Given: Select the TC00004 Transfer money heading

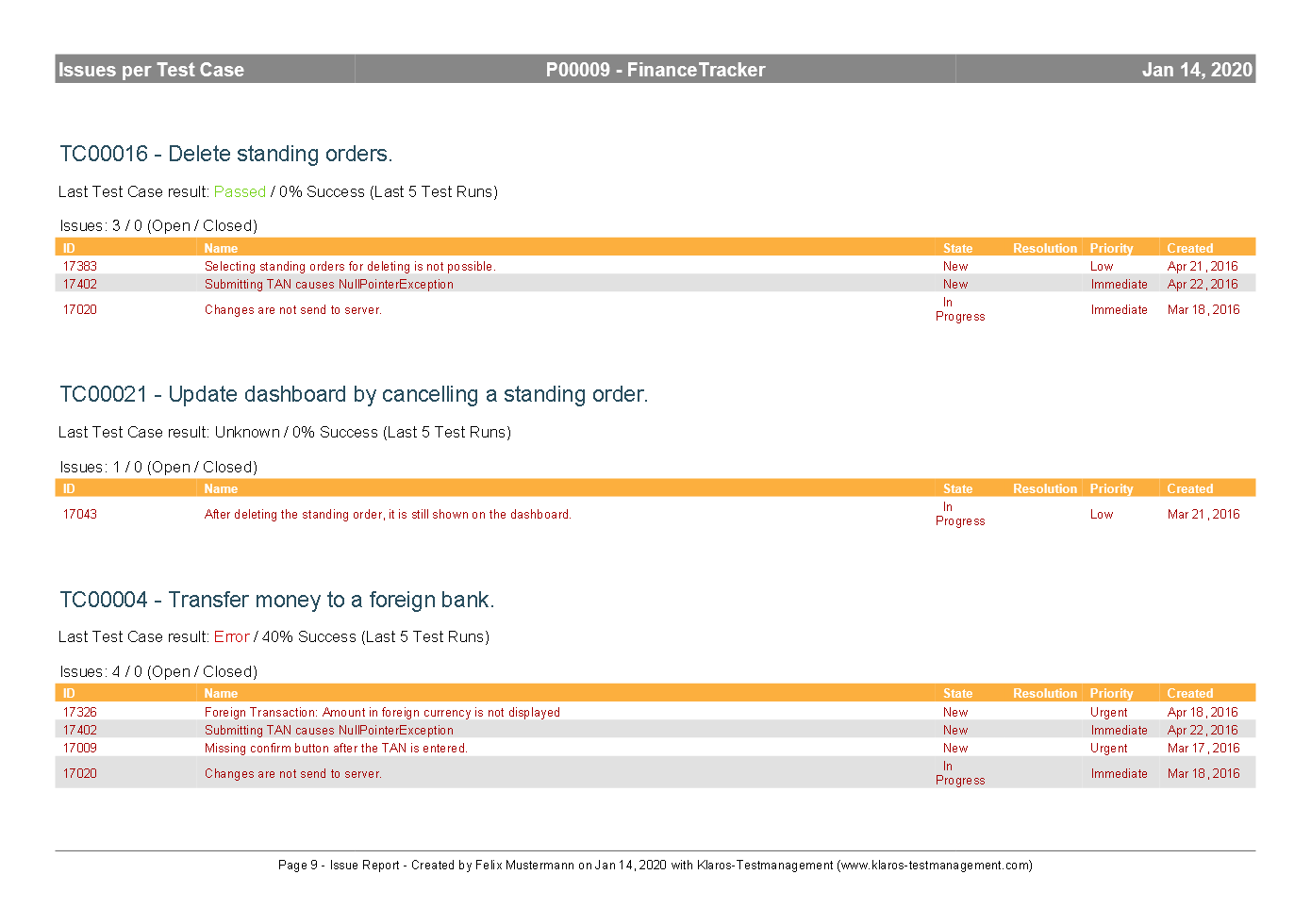Looking at the screenshot, I should [x=276, y=601].
